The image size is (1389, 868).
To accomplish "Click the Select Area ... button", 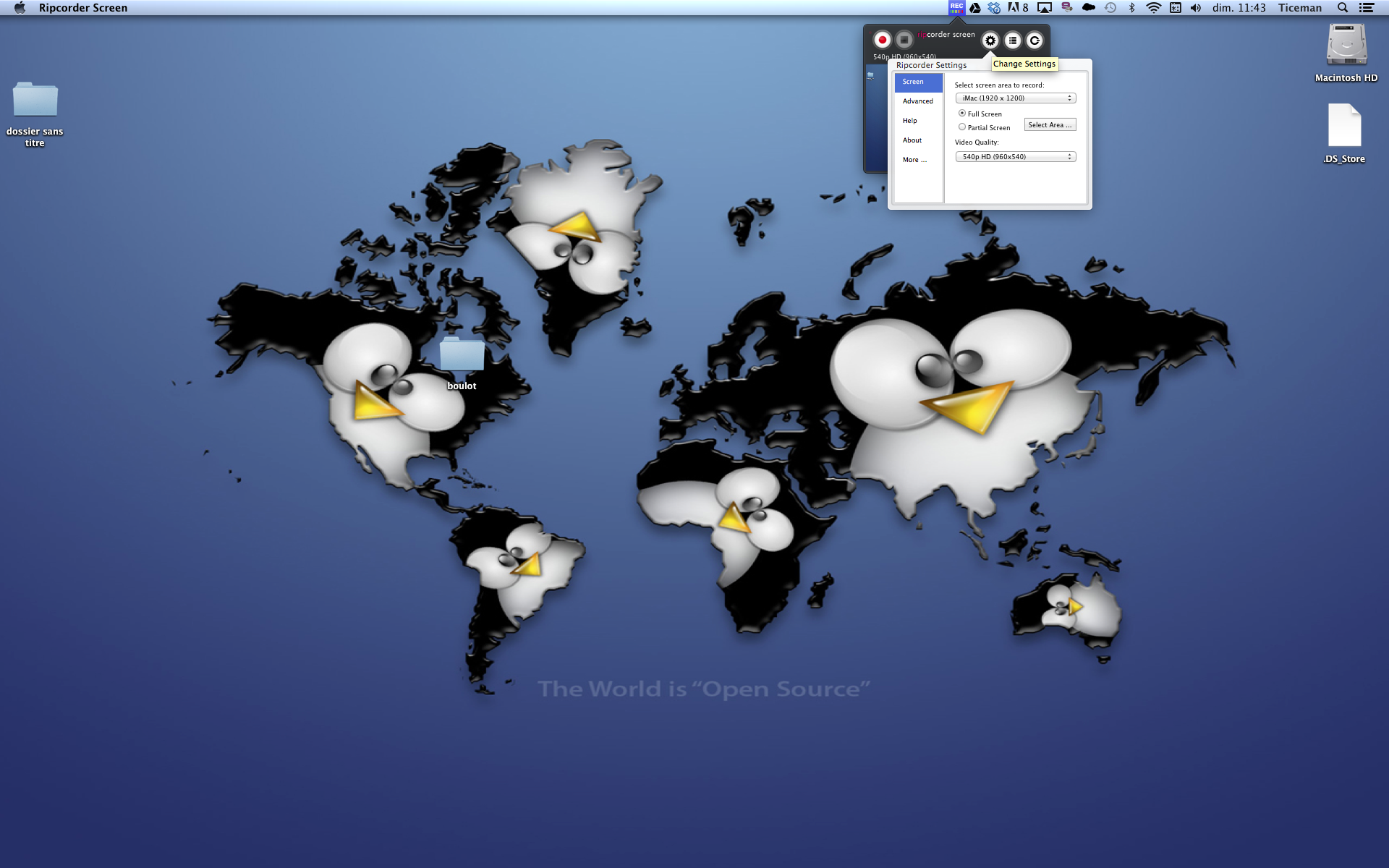I will point(1050,124).
